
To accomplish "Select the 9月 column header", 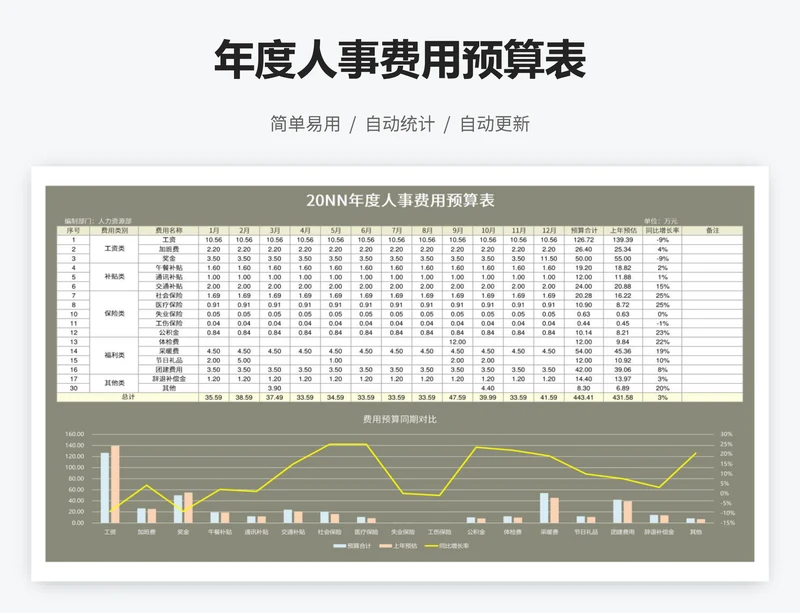I will click(x=457, y=230).
